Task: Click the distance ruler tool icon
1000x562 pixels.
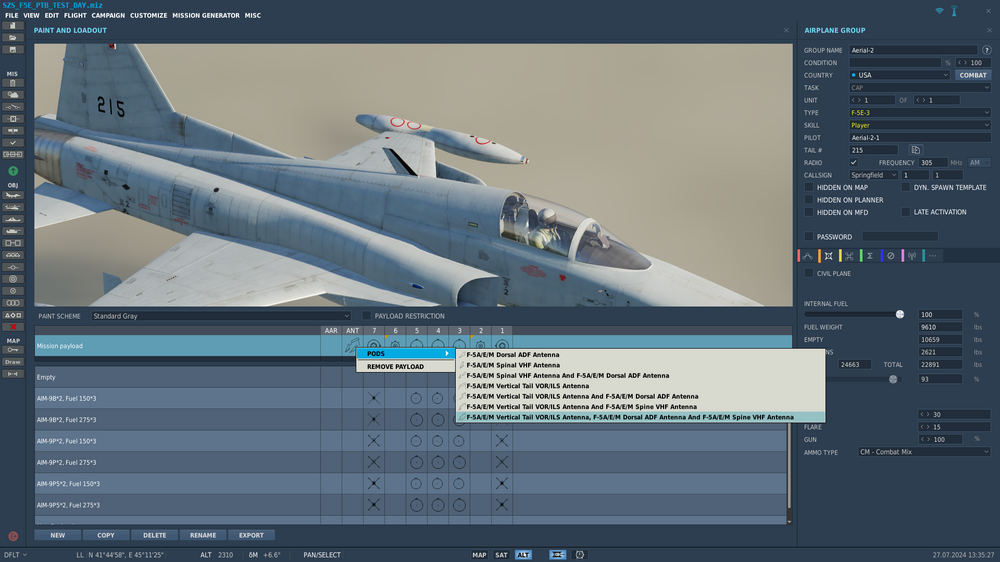Action: (x=12, y=374)
